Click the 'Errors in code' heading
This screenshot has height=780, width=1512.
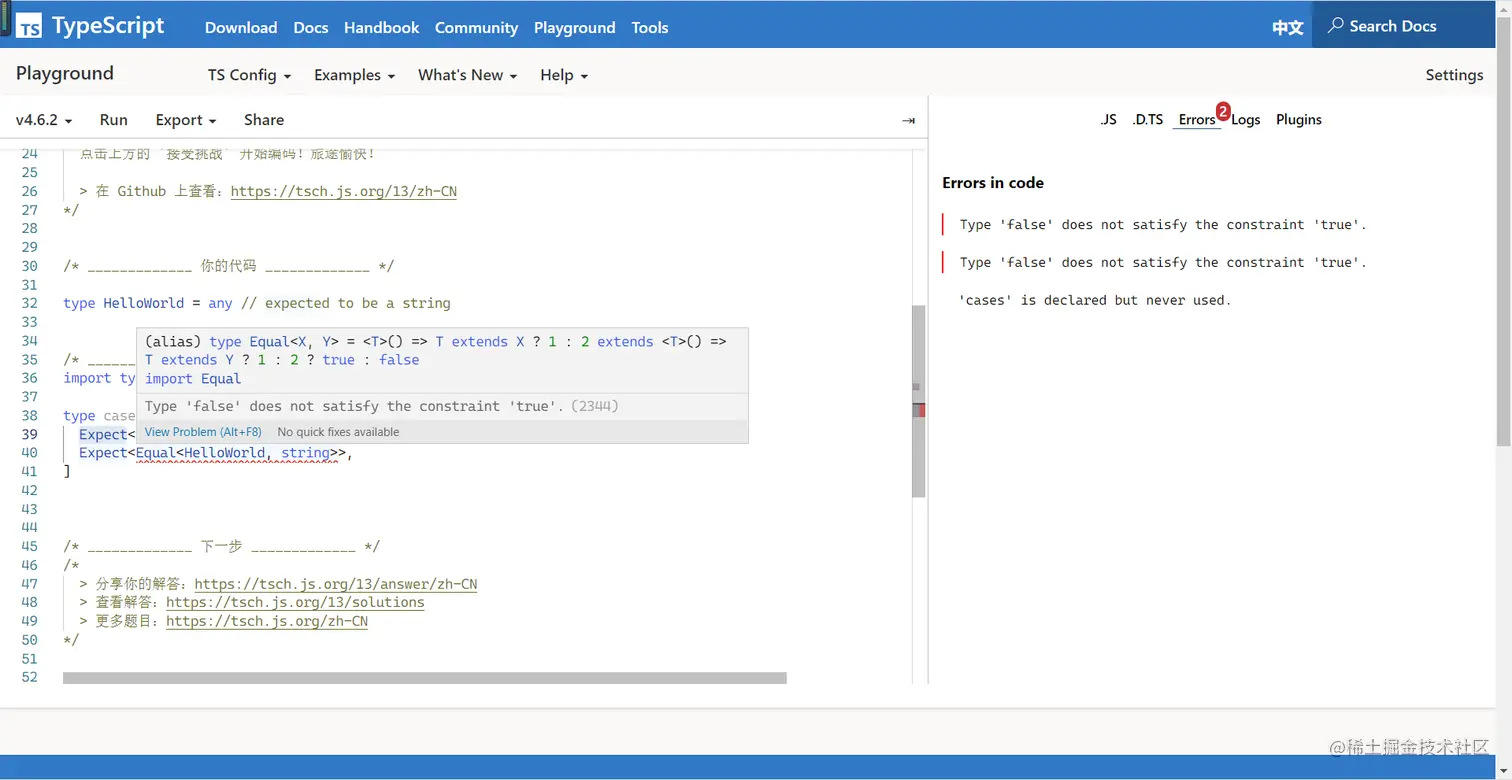point(993,183)
